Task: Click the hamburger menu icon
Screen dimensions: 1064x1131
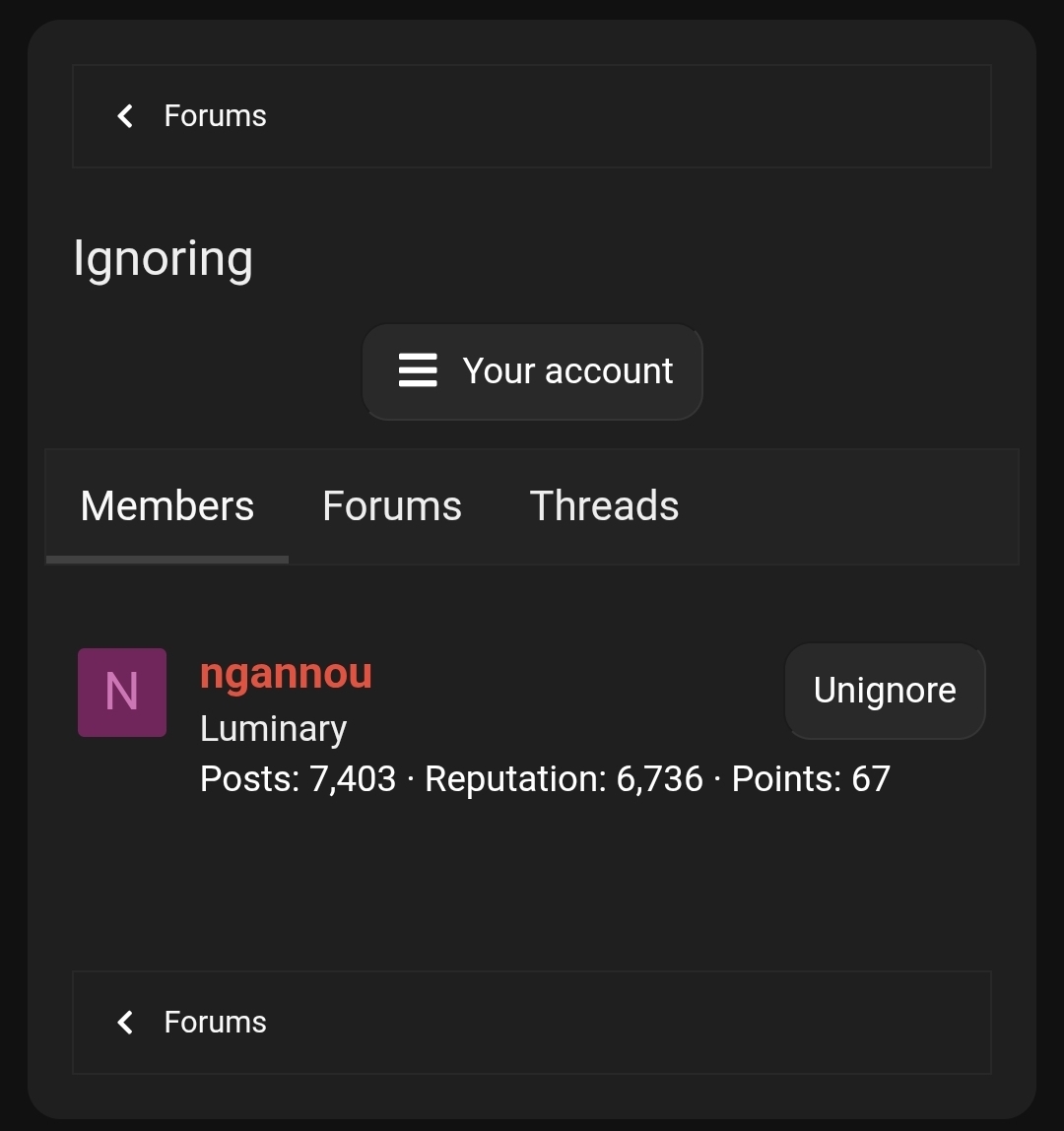Action: pos(418,371)
